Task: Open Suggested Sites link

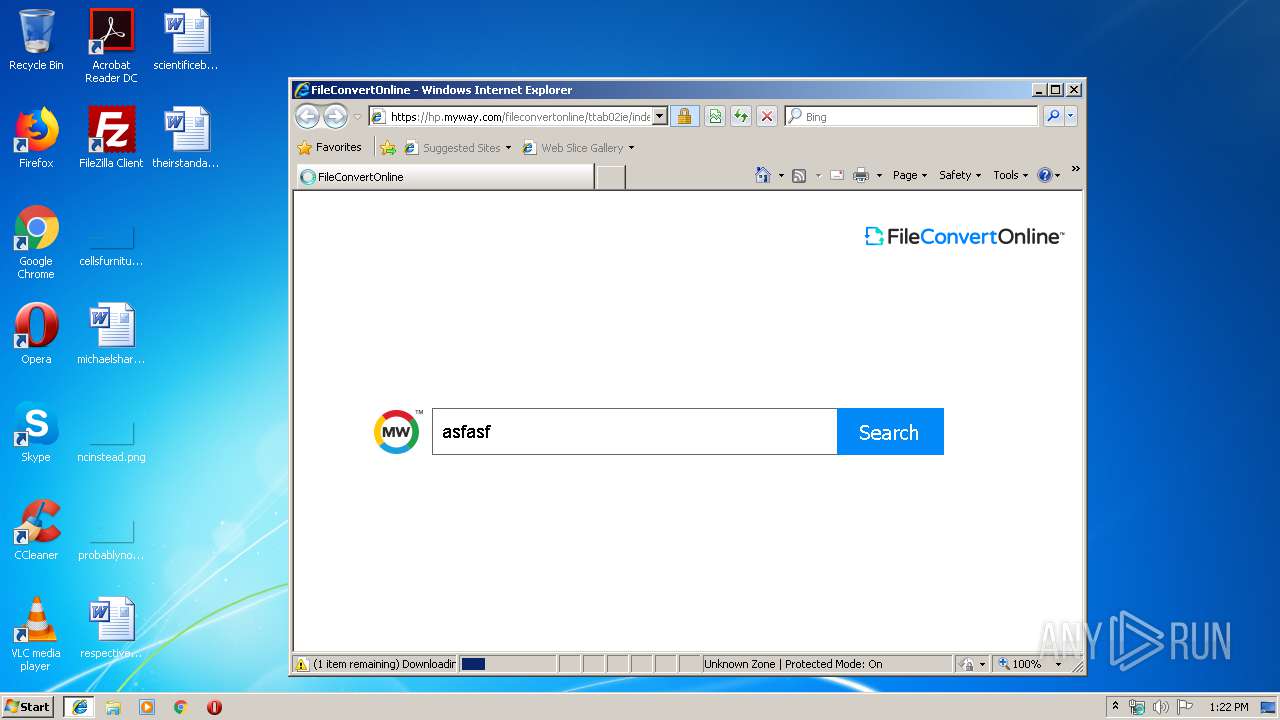Action: click(x=457, y=148)
